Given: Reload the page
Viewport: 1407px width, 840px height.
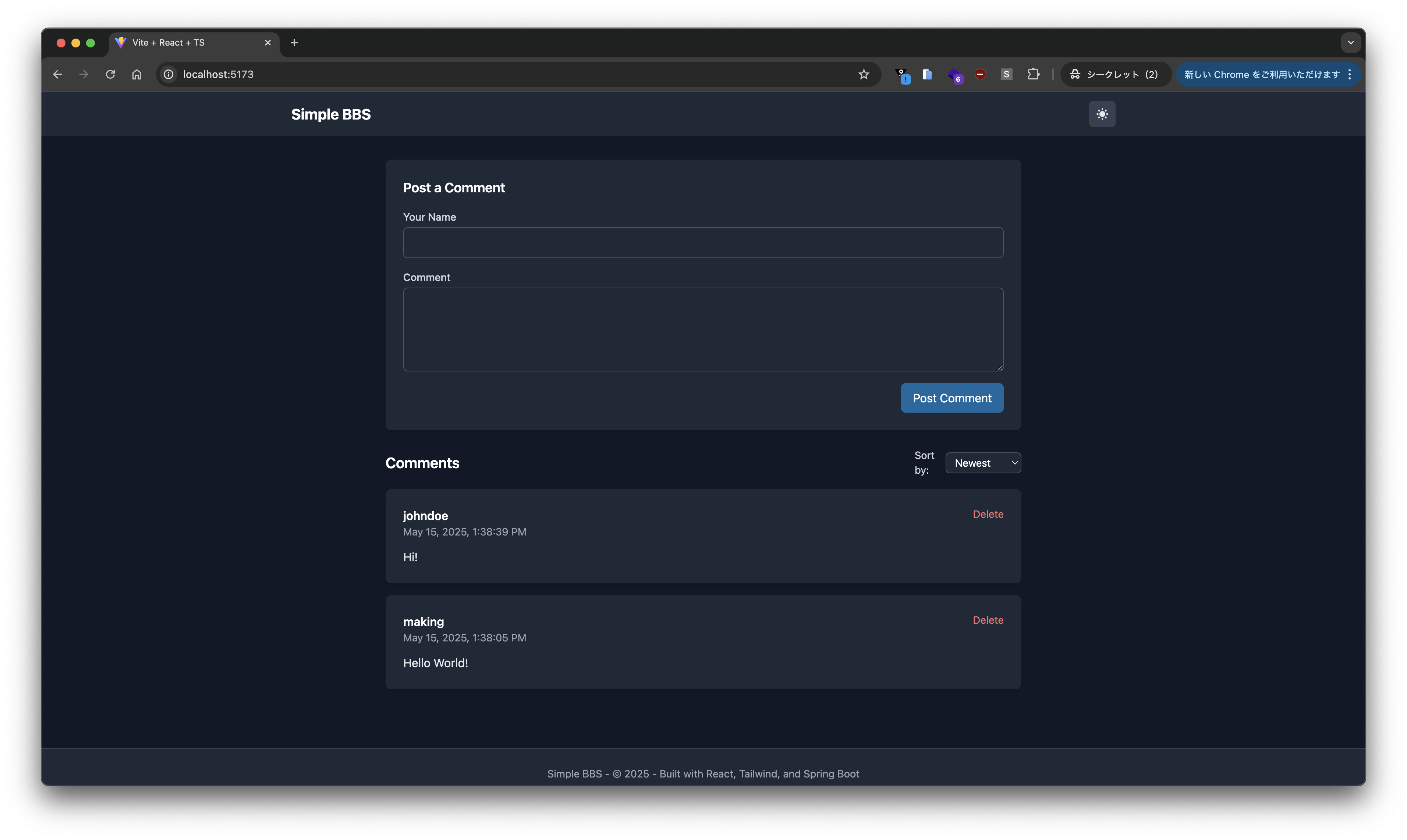Looking at the screenshot, I should coord(110,74).
